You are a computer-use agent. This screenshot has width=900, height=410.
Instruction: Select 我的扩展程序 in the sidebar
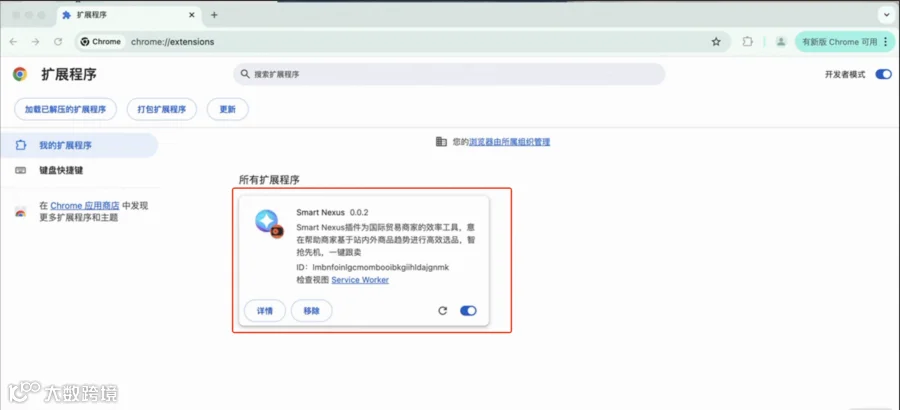[79, 145]
